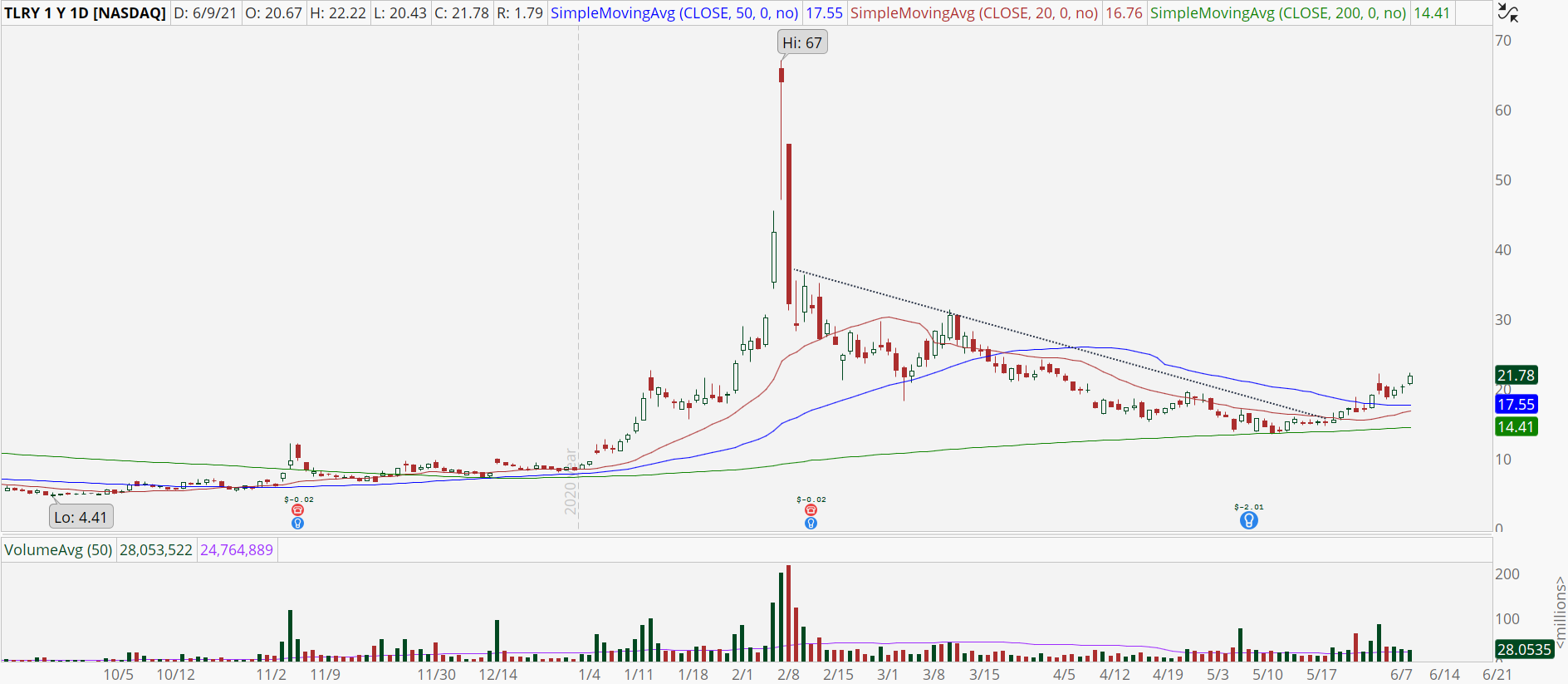Open the blue lightbulb icon near 11/9
Screen dimensions: 1568x684
(298, 523)
